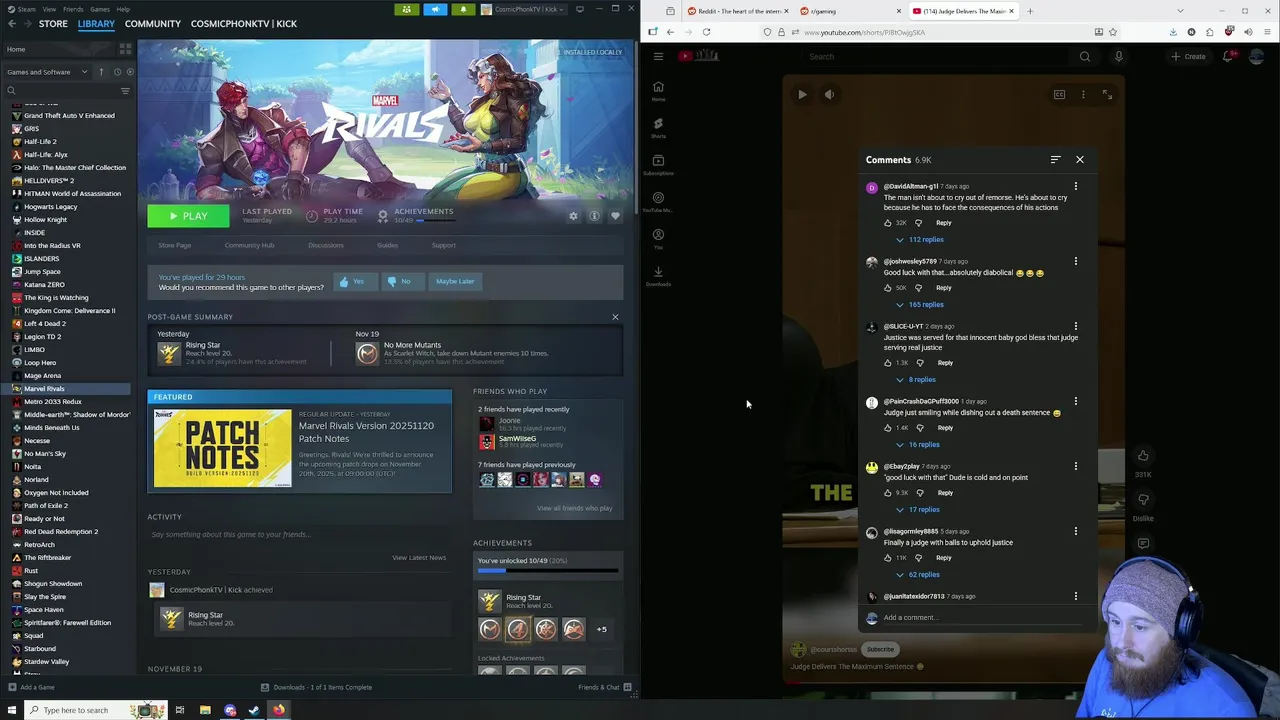This screenshot has width=1280, height=720.
Task: Toggle fullscreen on YouTube short
Action: pyautogui.click(x=1107, y=95)
